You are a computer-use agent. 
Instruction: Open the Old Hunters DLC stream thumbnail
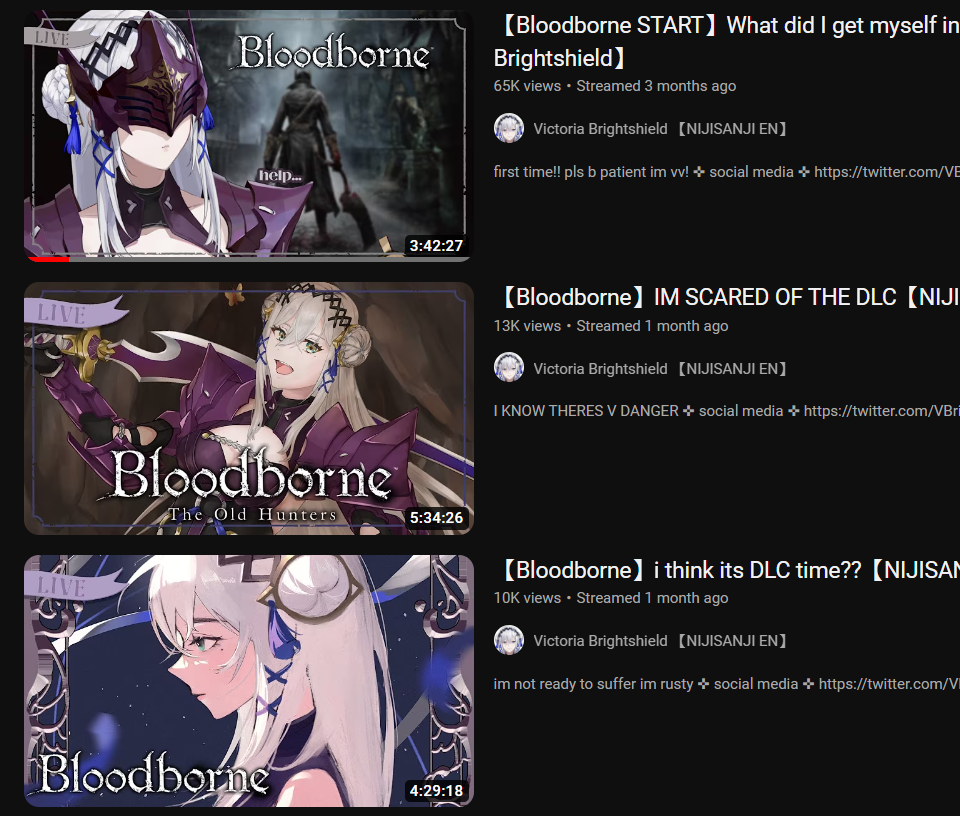click(x=248, y=408)
